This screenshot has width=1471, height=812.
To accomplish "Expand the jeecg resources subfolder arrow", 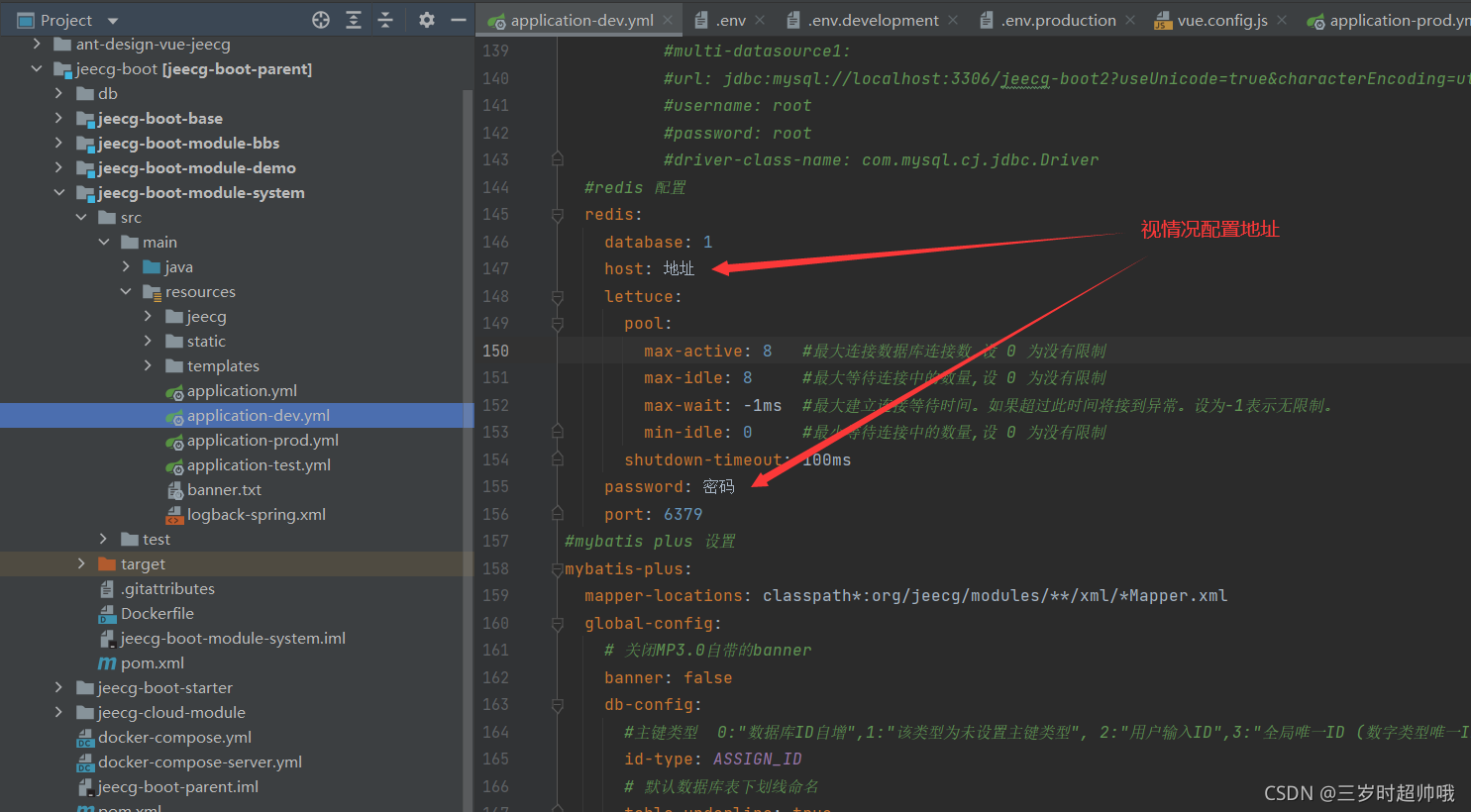I will (148, 316).
